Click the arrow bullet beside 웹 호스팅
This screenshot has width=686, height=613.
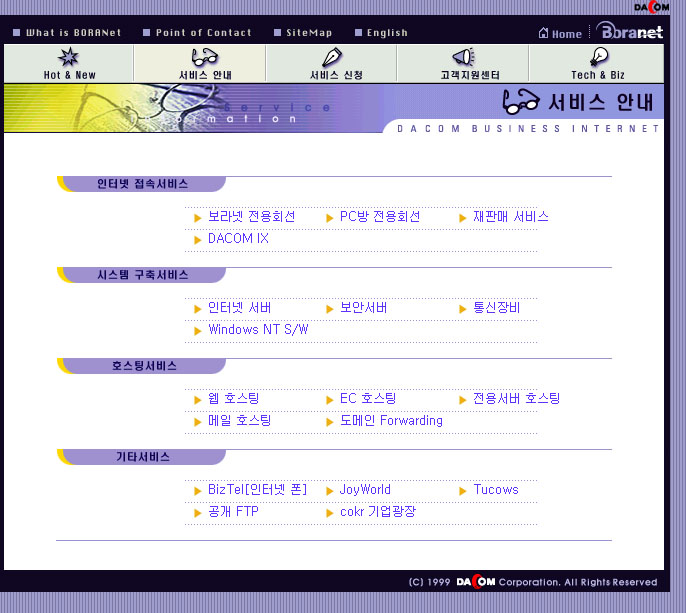(197, 400)
